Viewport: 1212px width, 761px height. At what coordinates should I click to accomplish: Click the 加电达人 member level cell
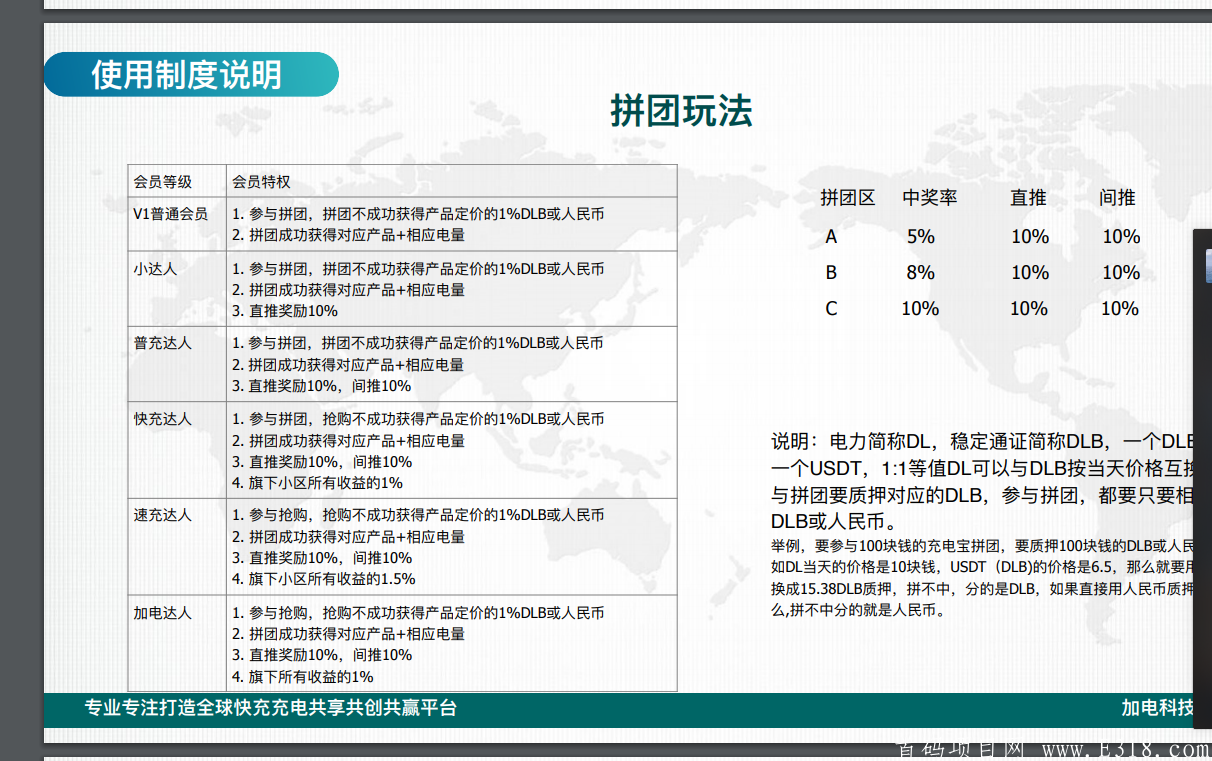point(163,612)
